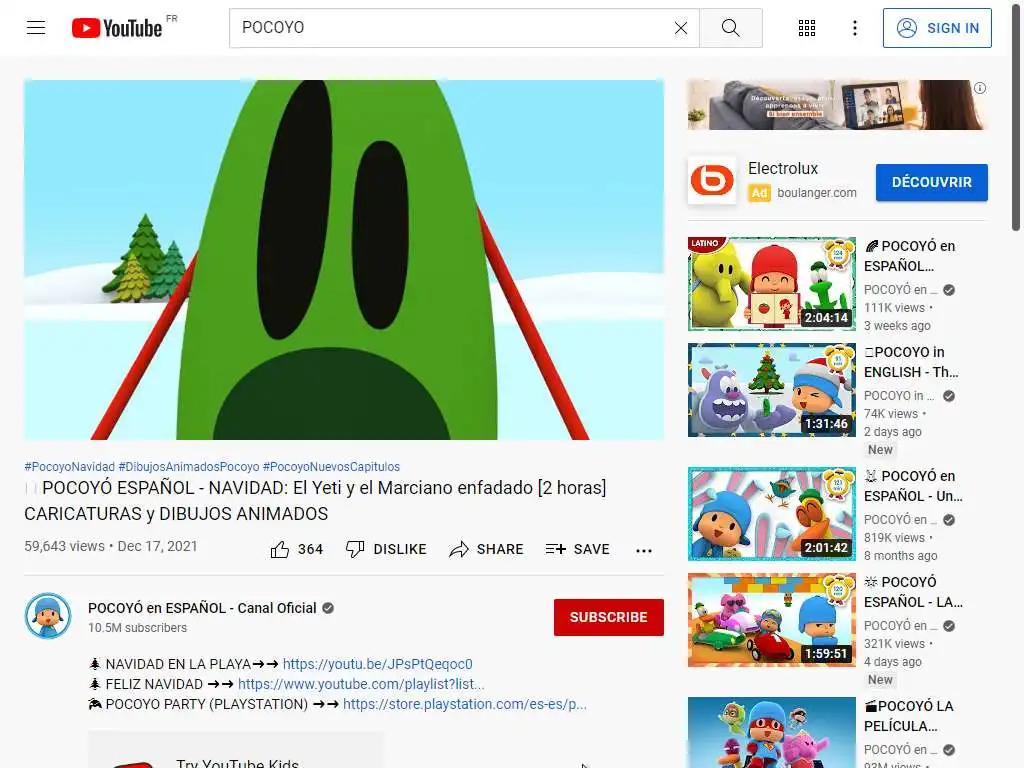Click the #DibujosAnimadosPocoyo hashtag

click(x=189, y=467)
